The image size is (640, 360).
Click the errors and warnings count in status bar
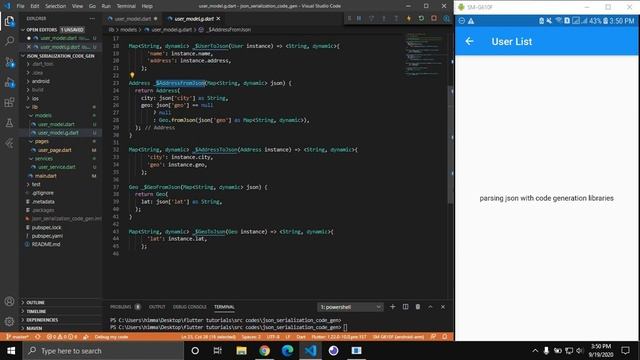62,337
